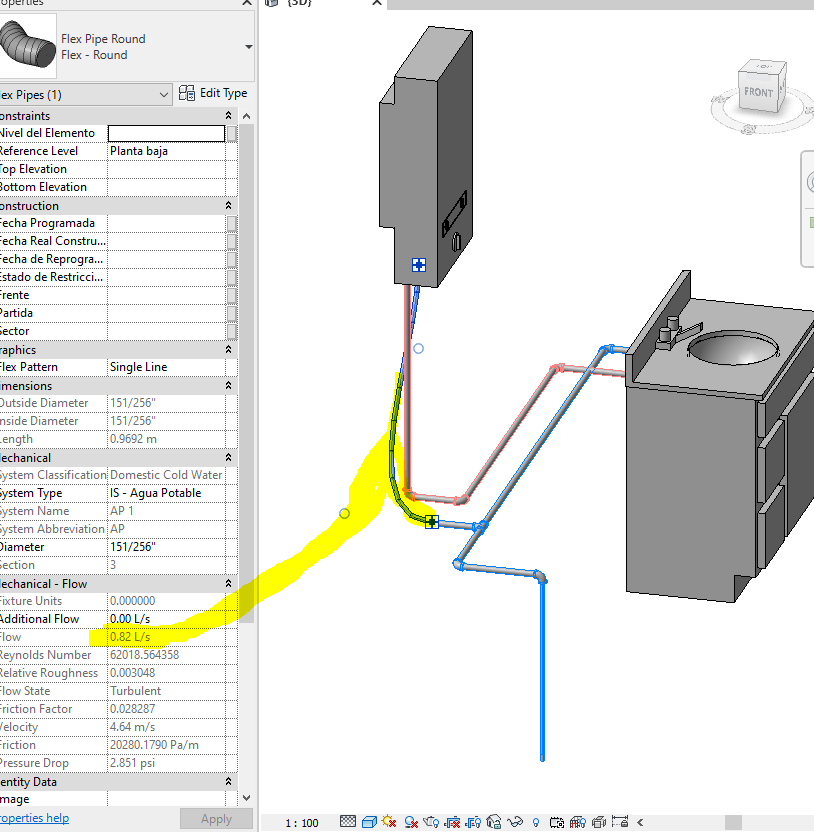Click the Nivel del Elemento input field
Viewport: 814px width, 832px height.
point(166,132)
